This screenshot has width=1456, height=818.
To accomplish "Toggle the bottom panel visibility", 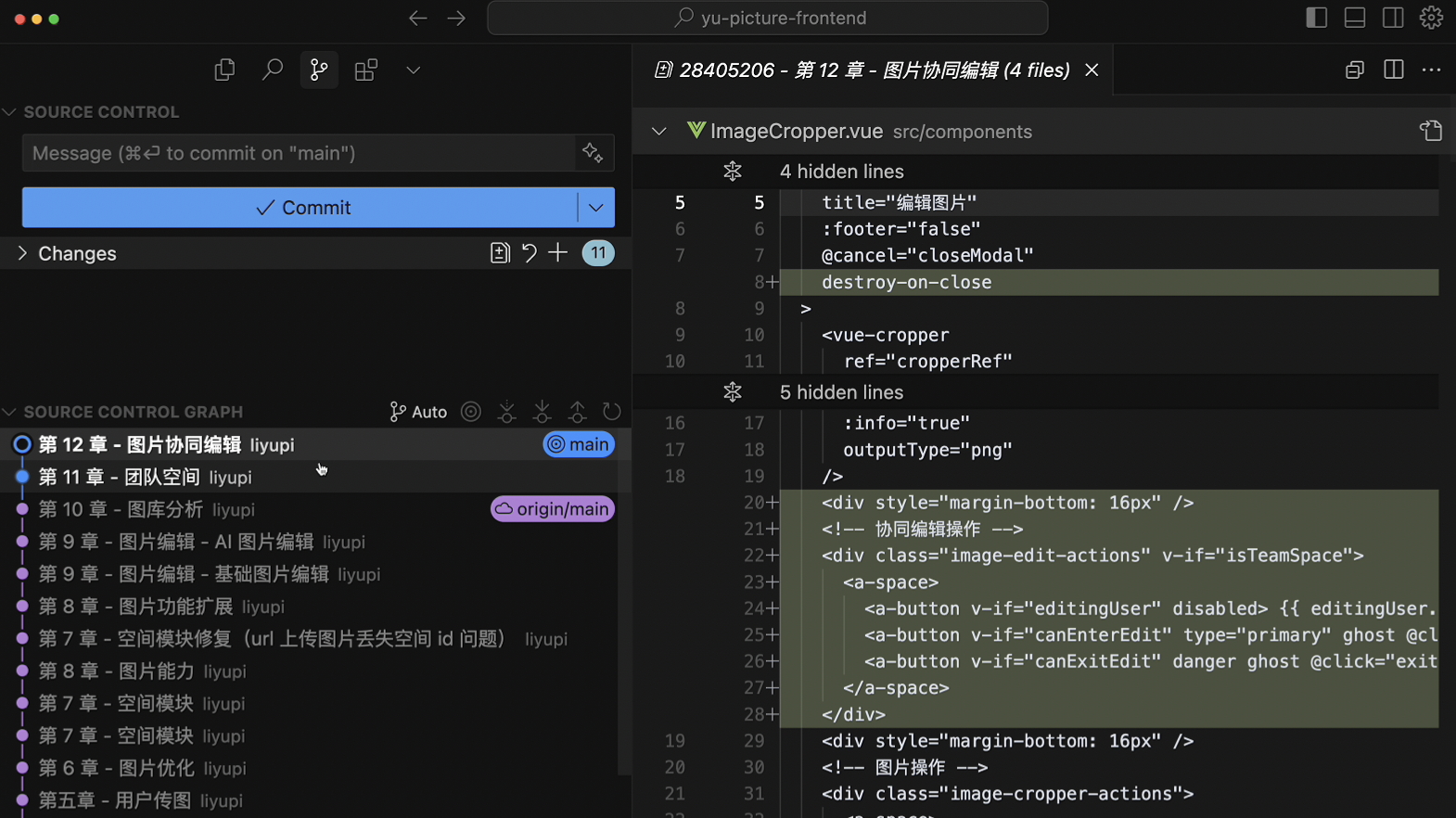I will pos(1355,18).
